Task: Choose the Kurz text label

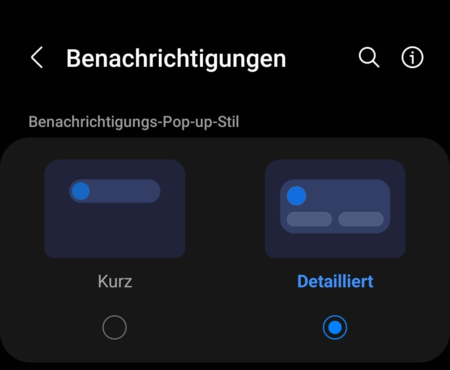Action: [x=115, y=281]
